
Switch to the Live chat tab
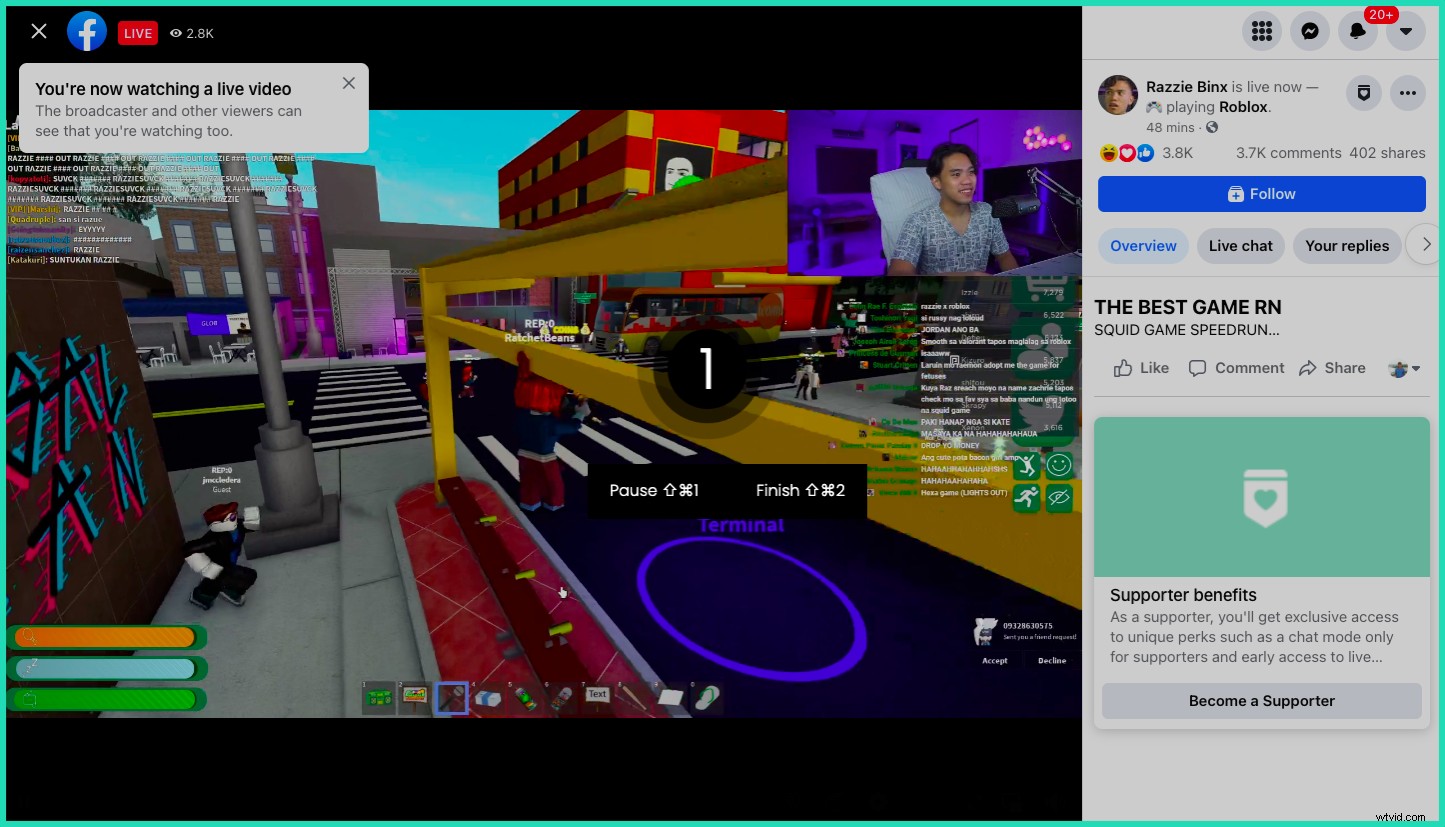pyautogui.click(x=1240, y=246)
